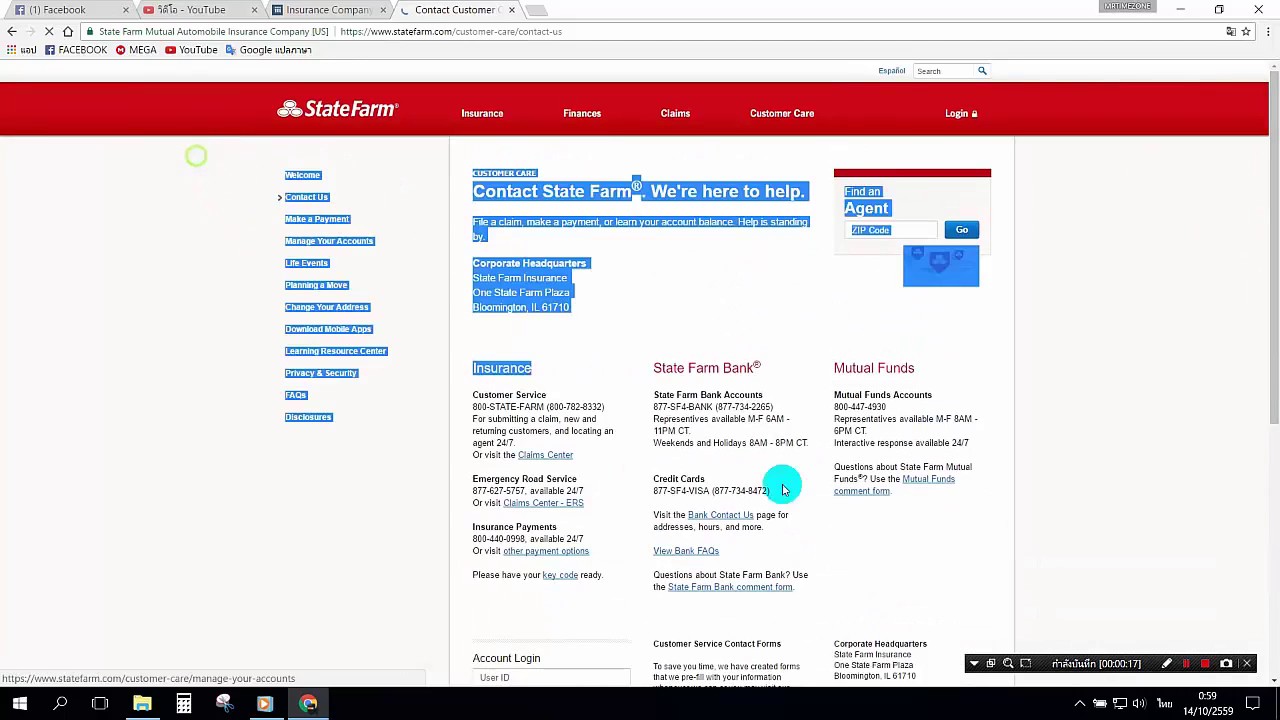Open the other payment options link

[546, 551]
